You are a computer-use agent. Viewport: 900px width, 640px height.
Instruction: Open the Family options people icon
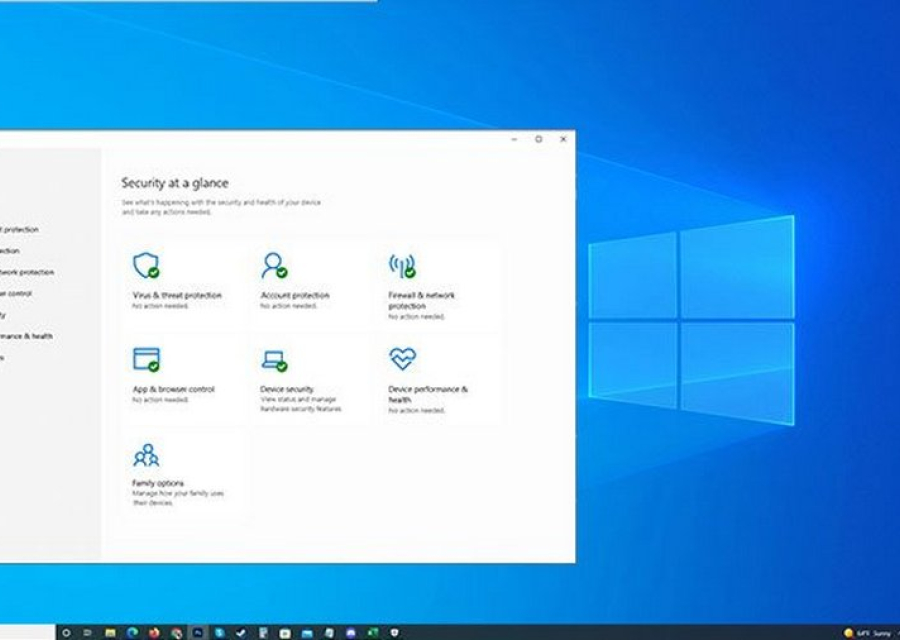tap(146, 455)
